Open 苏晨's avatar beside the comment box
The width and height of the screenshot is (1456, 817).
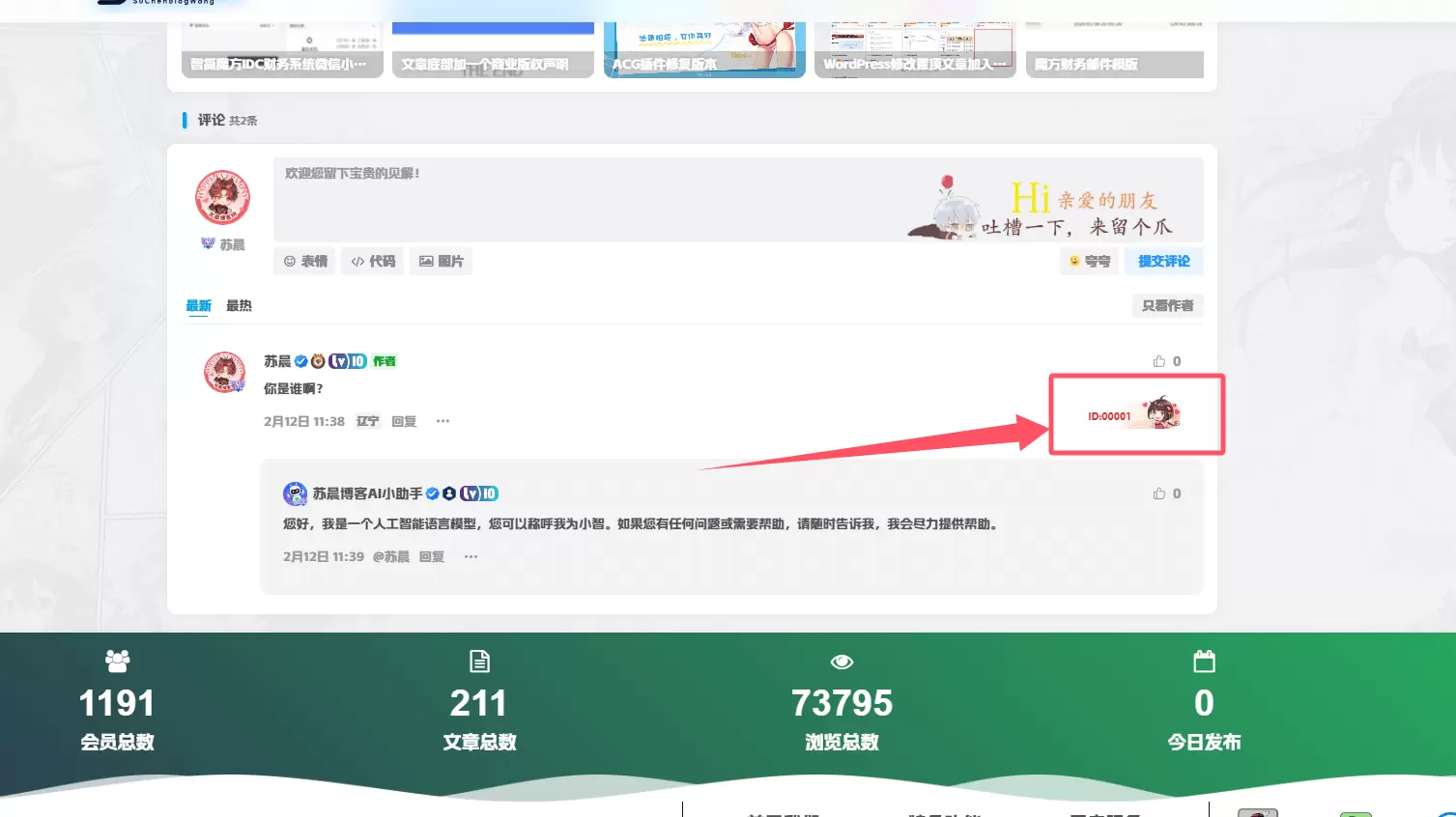click(223, 198)
